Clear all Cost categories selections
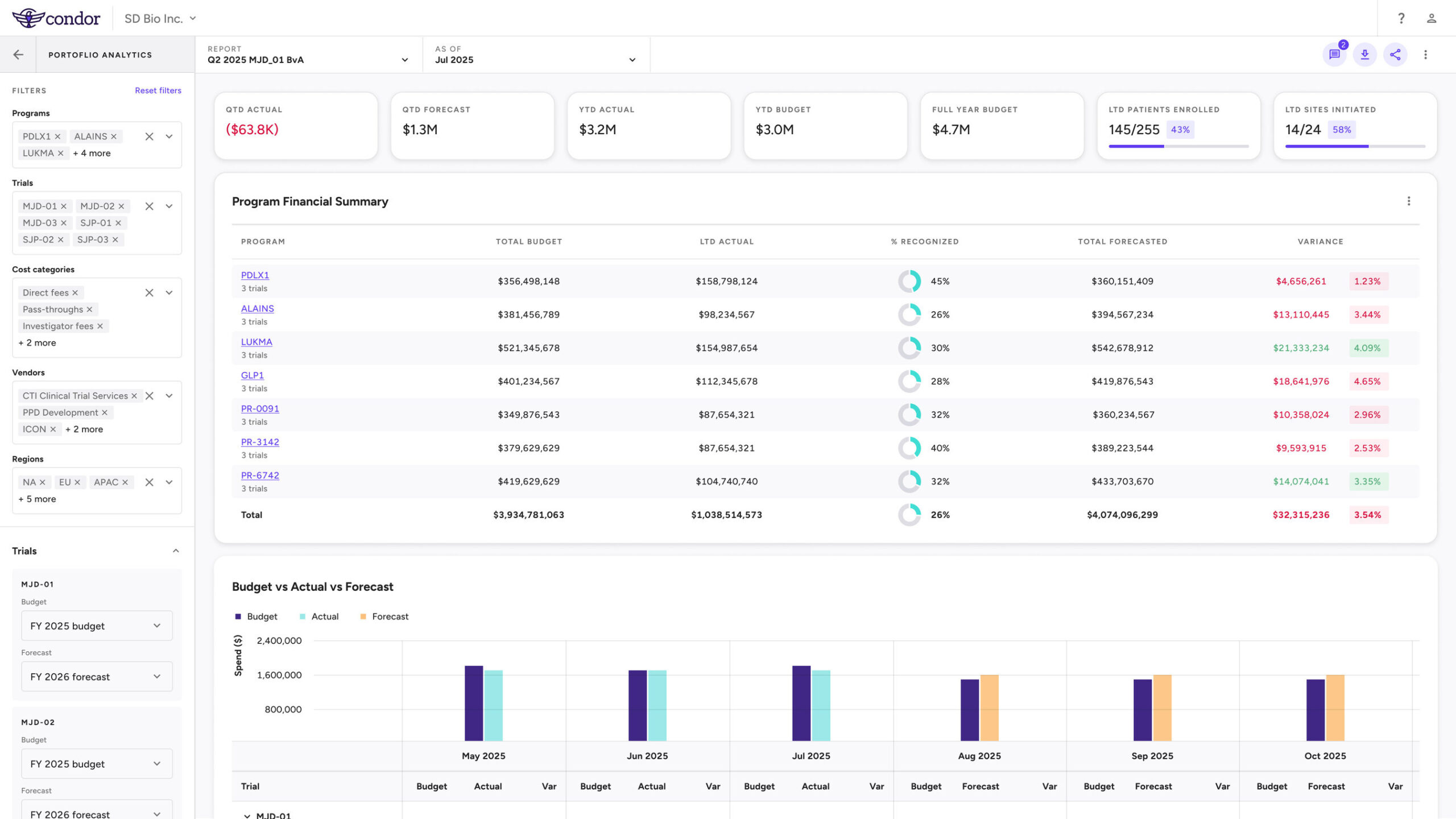Screen dimensions: 1456x819 click(149, 293)
